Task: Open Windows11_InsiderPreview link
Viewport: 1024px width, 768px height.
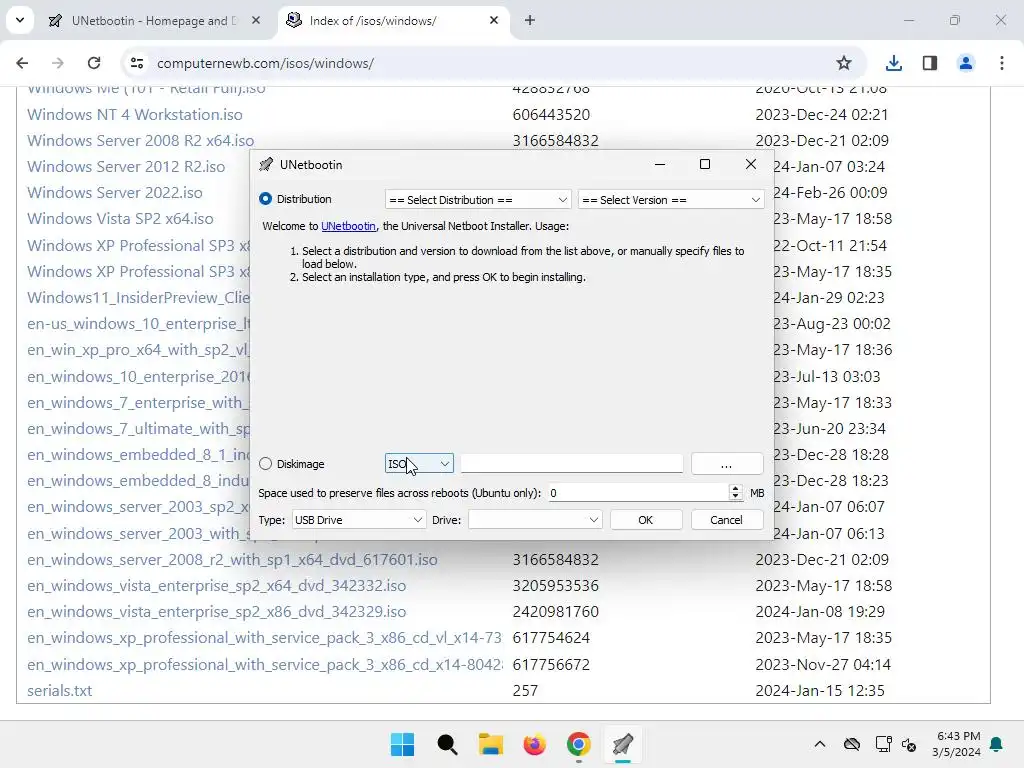Action: tap(138, 298)
